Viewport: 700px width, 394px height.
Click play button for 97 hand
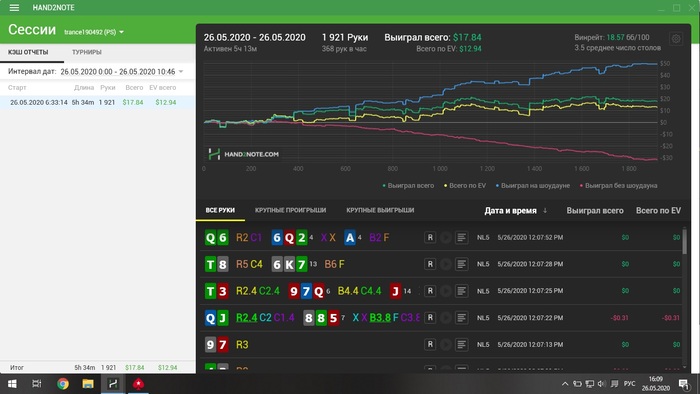point(446,344)
